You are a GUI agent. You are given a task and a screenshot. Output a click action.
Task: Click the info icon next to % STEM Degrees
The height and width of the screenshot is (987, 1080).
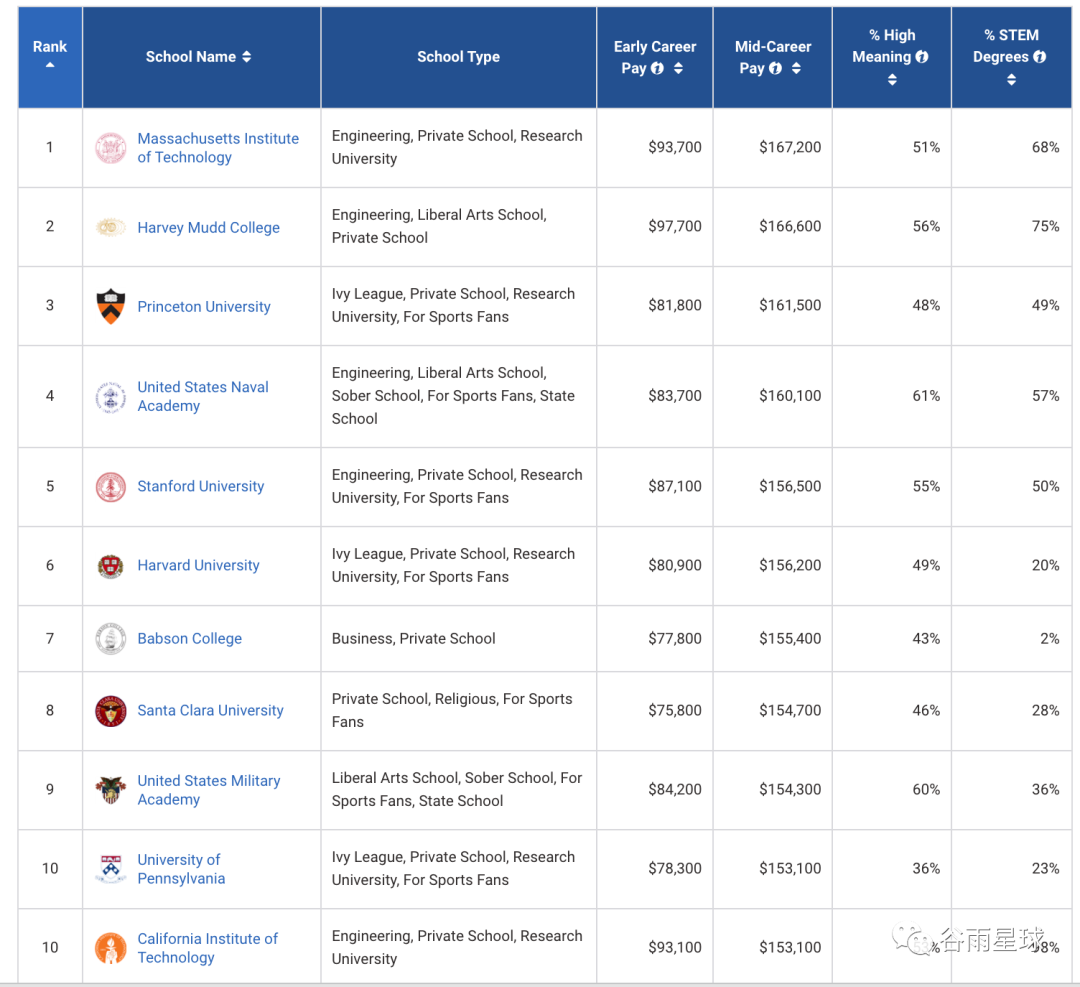point(1040,57)
